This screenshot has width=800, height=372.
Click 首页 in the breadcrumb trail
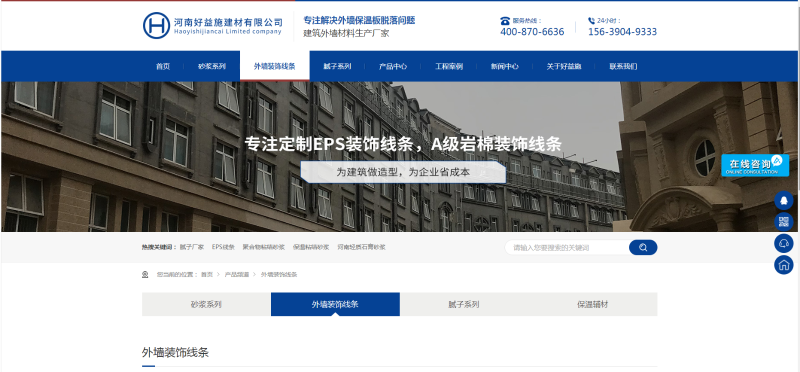(207, 275)
